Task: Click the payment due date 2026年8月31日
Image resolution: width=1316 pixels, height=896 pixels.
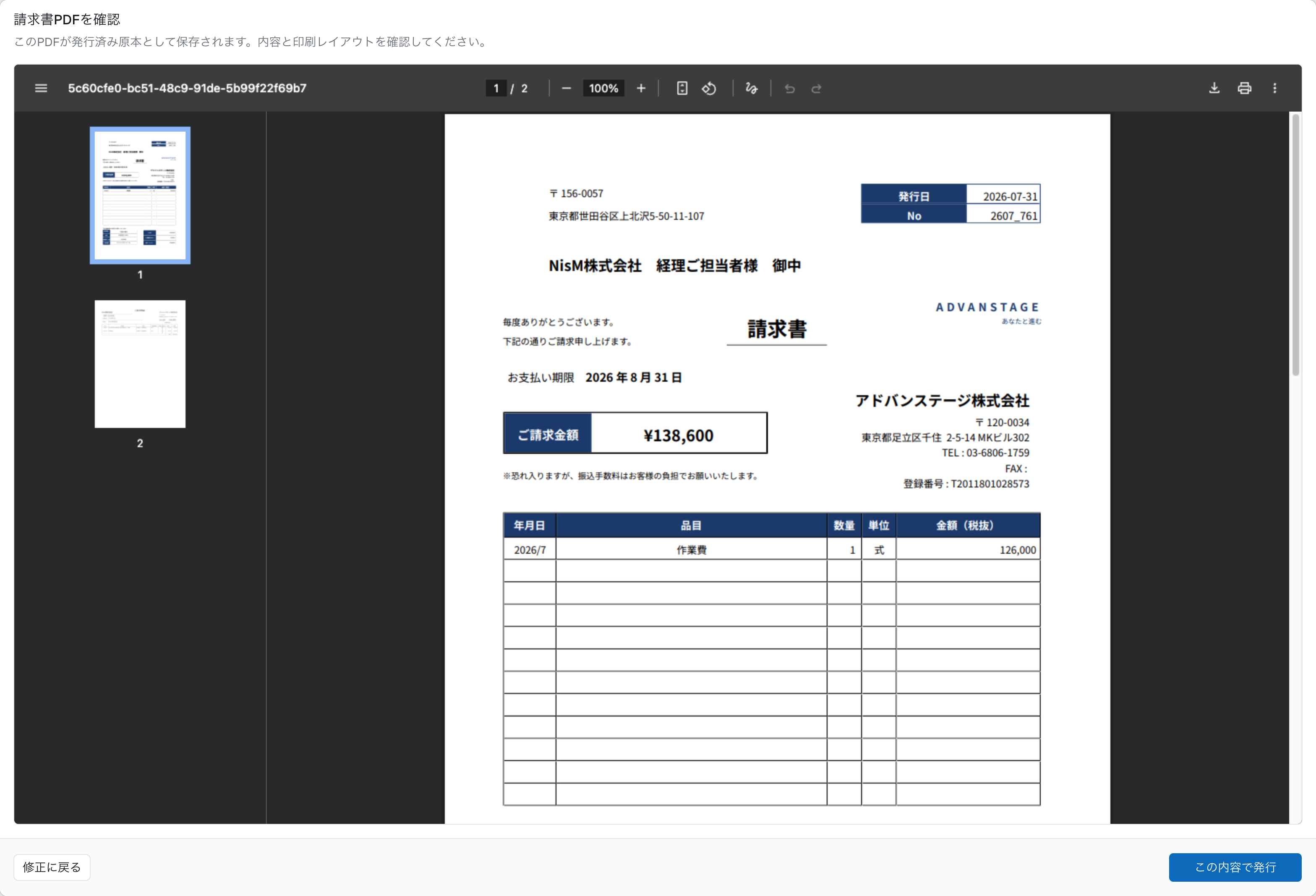Action: coord(634,378)
